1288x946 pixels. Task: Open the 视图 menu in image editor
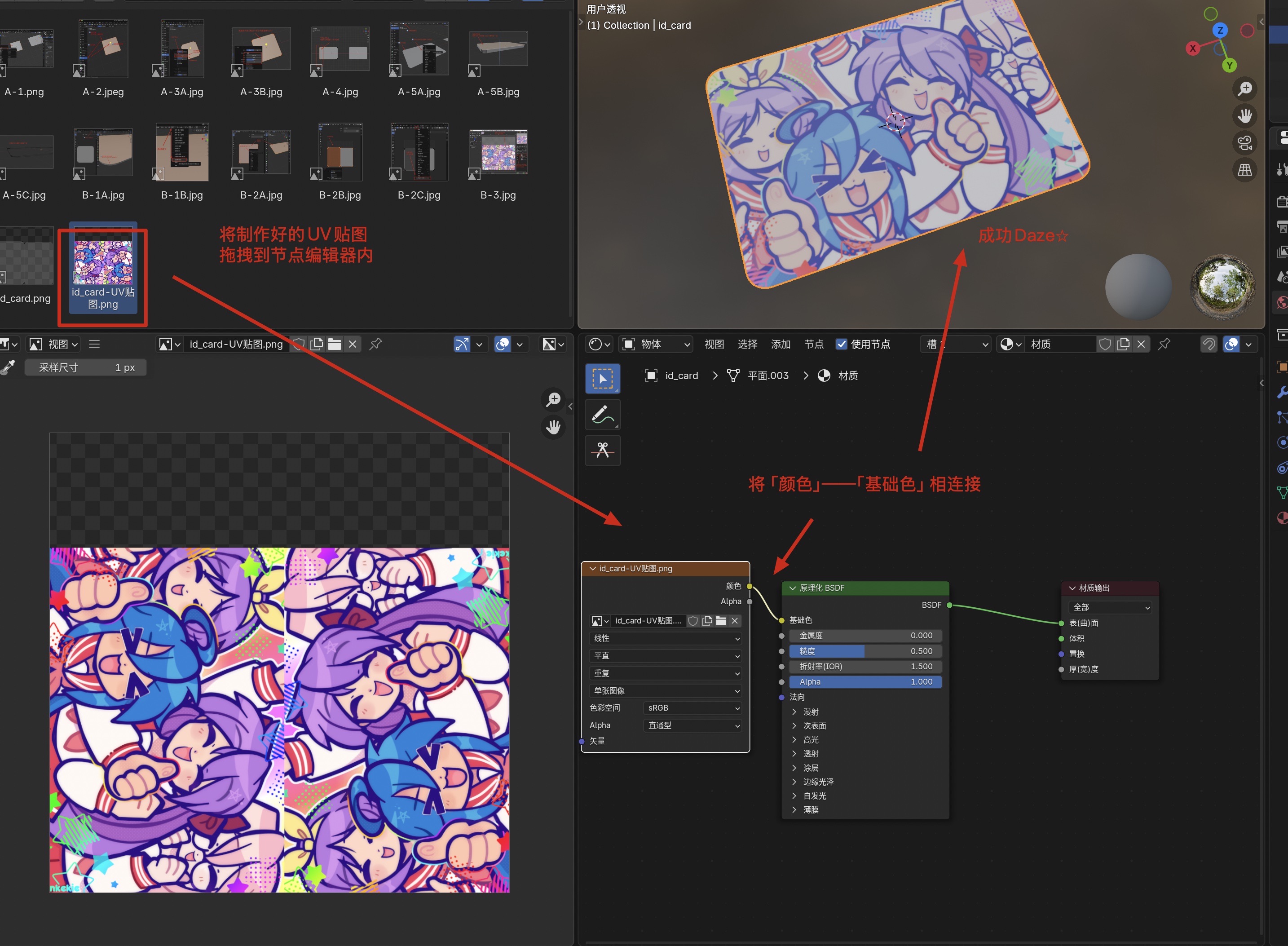pyautogui.click(x=58, y=344)
